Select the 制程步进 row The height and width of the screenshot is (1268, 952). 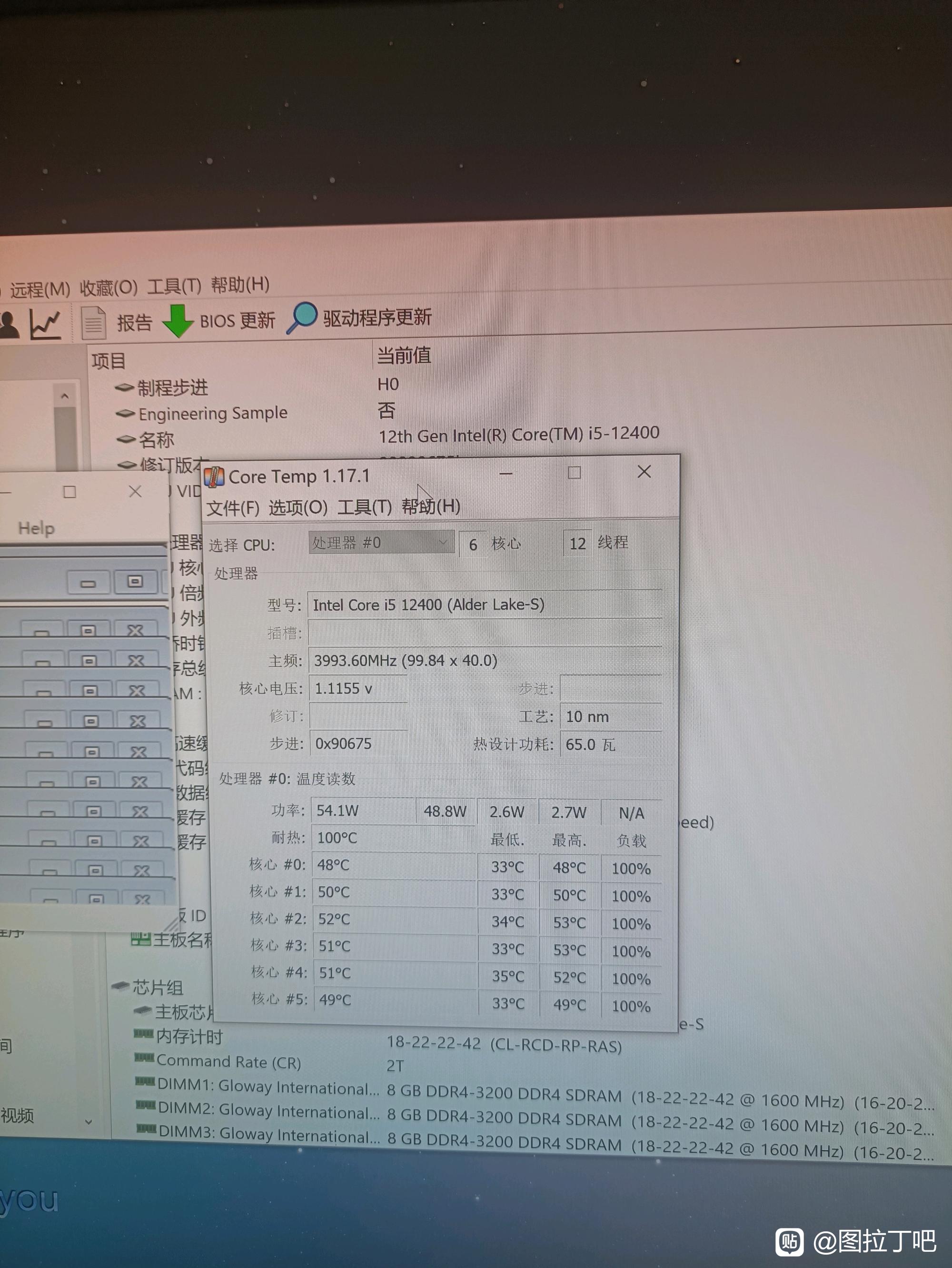tap(172, 387)
